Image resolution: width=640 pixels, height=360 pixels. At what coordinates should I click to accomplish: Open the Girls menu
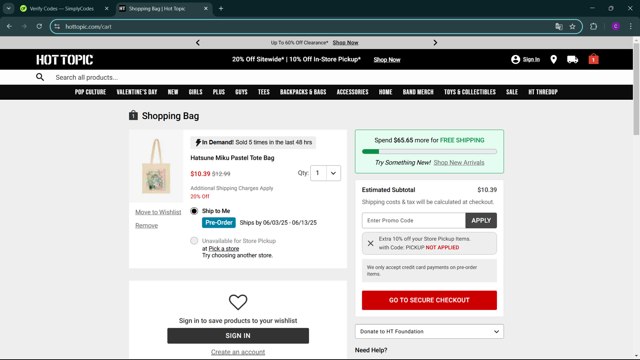(x=196, y=92)
